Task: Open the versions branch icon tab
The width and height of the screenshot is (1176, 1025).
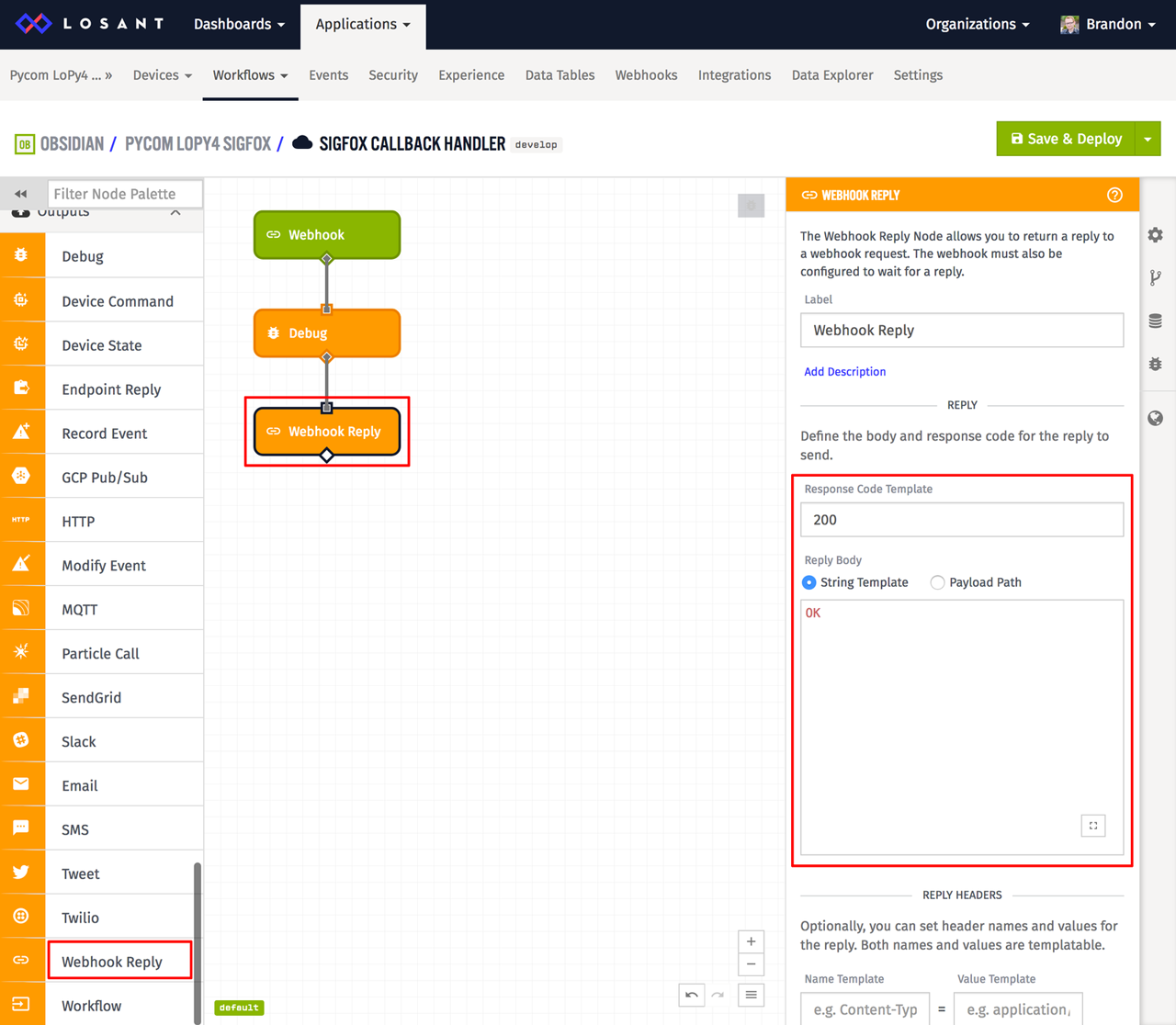Action: (1156, 277)
